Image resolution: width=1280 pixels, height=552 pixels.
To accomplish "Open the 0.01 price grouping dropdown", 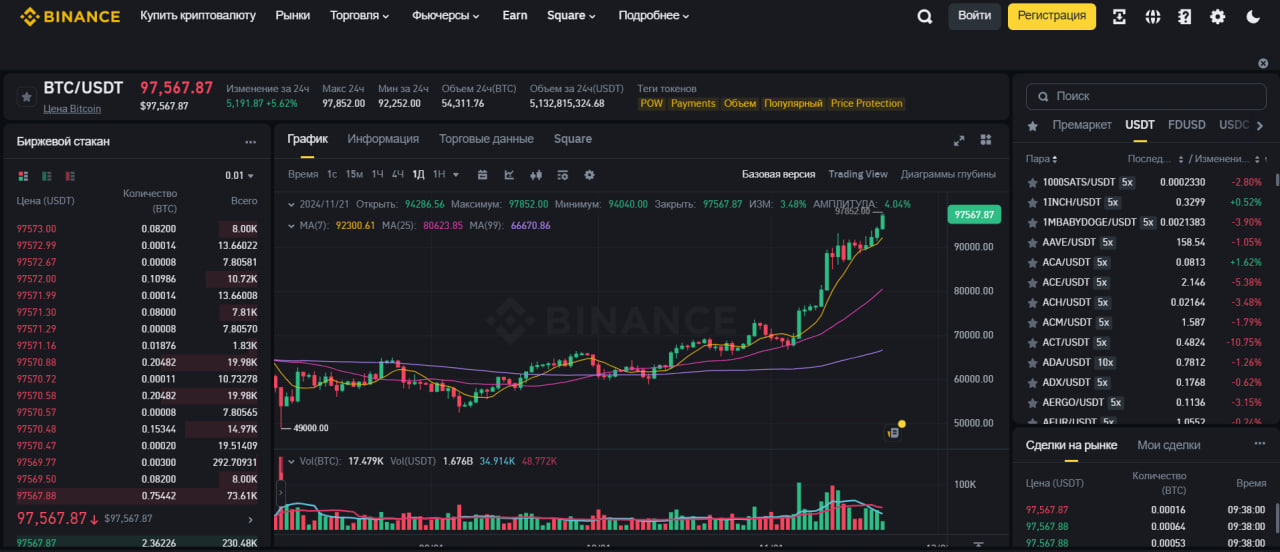I will (240, 176).
